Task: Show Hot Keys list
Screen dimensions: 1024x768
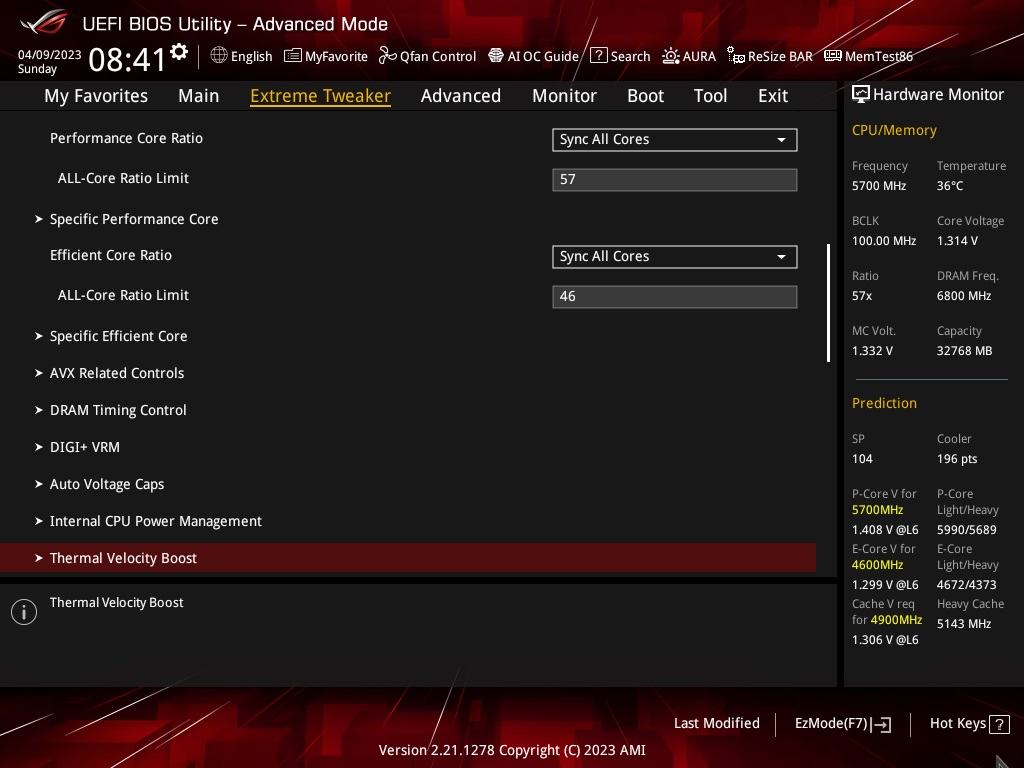Action: coord(969,724)
